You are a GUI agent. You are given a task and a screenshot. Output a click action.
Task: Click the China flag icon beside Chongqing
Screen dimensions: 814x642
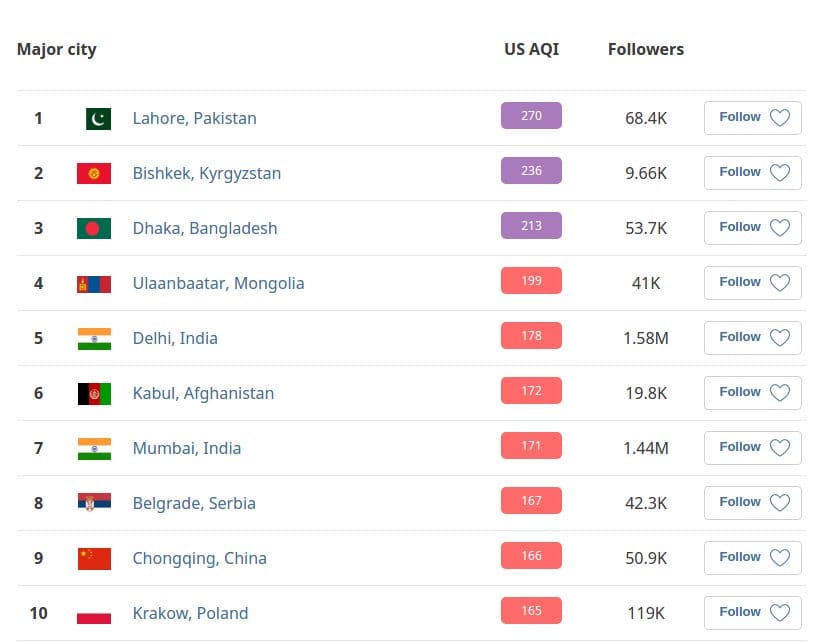[x=94, y=558]
